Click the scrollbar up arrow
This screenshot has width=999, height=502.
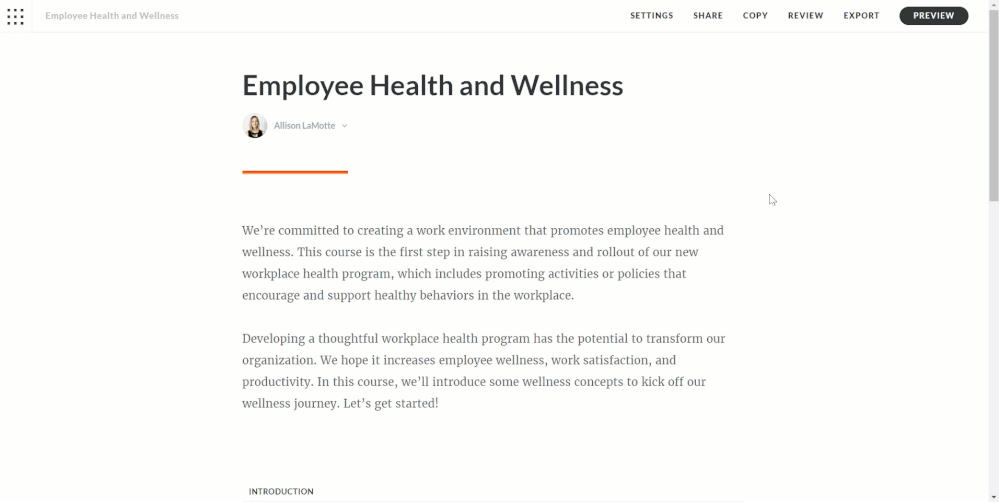point(993,5)
